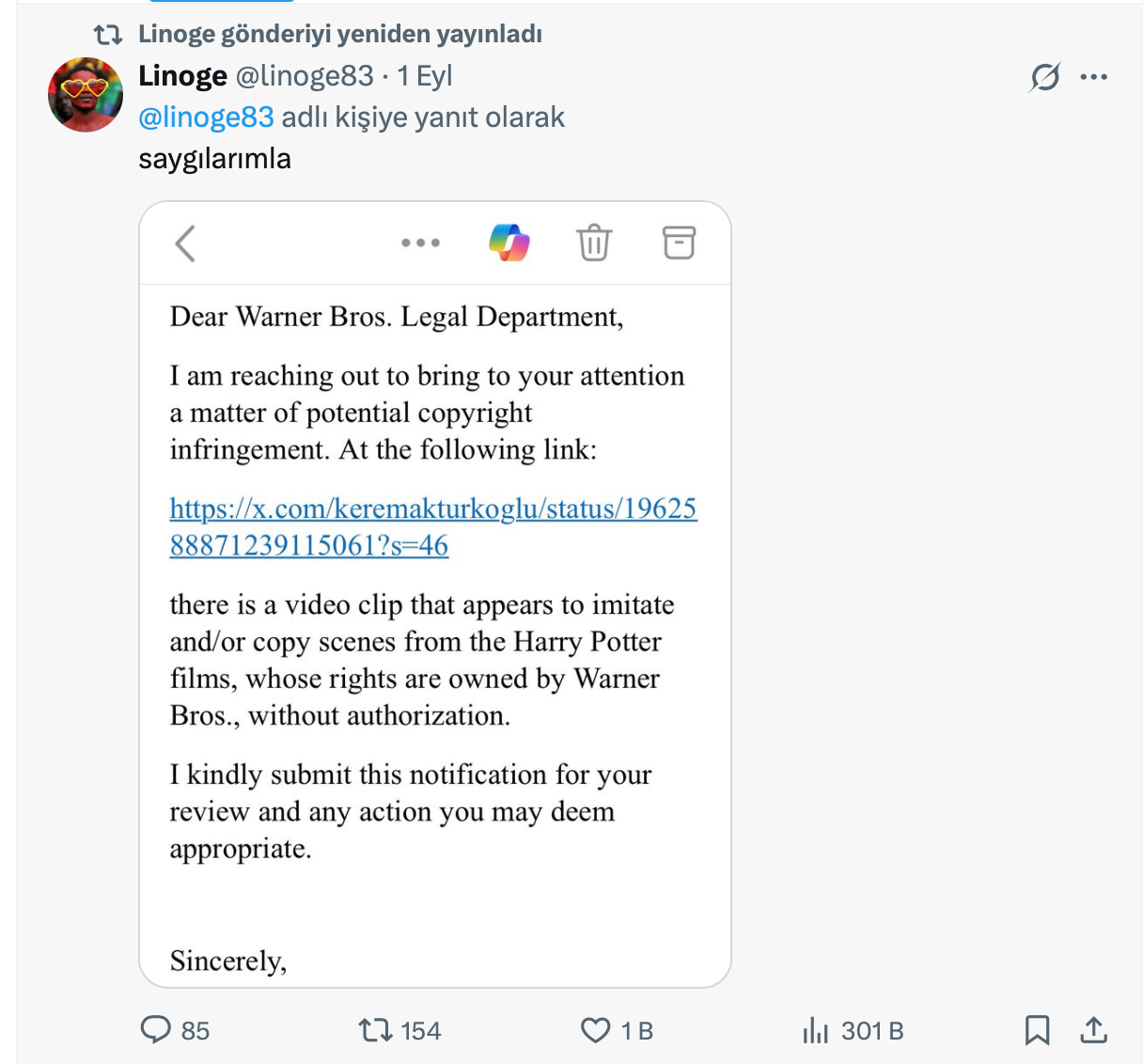Like the post with heart icon
This screenshot has height=1064, width=1143.
click(595, 1030)
